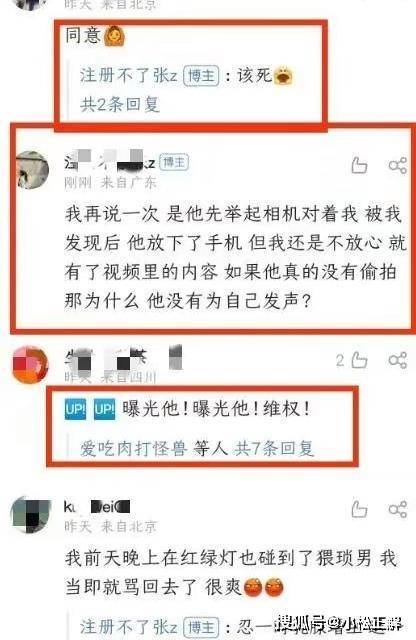Tap the first UP! badge

[76, 409]
